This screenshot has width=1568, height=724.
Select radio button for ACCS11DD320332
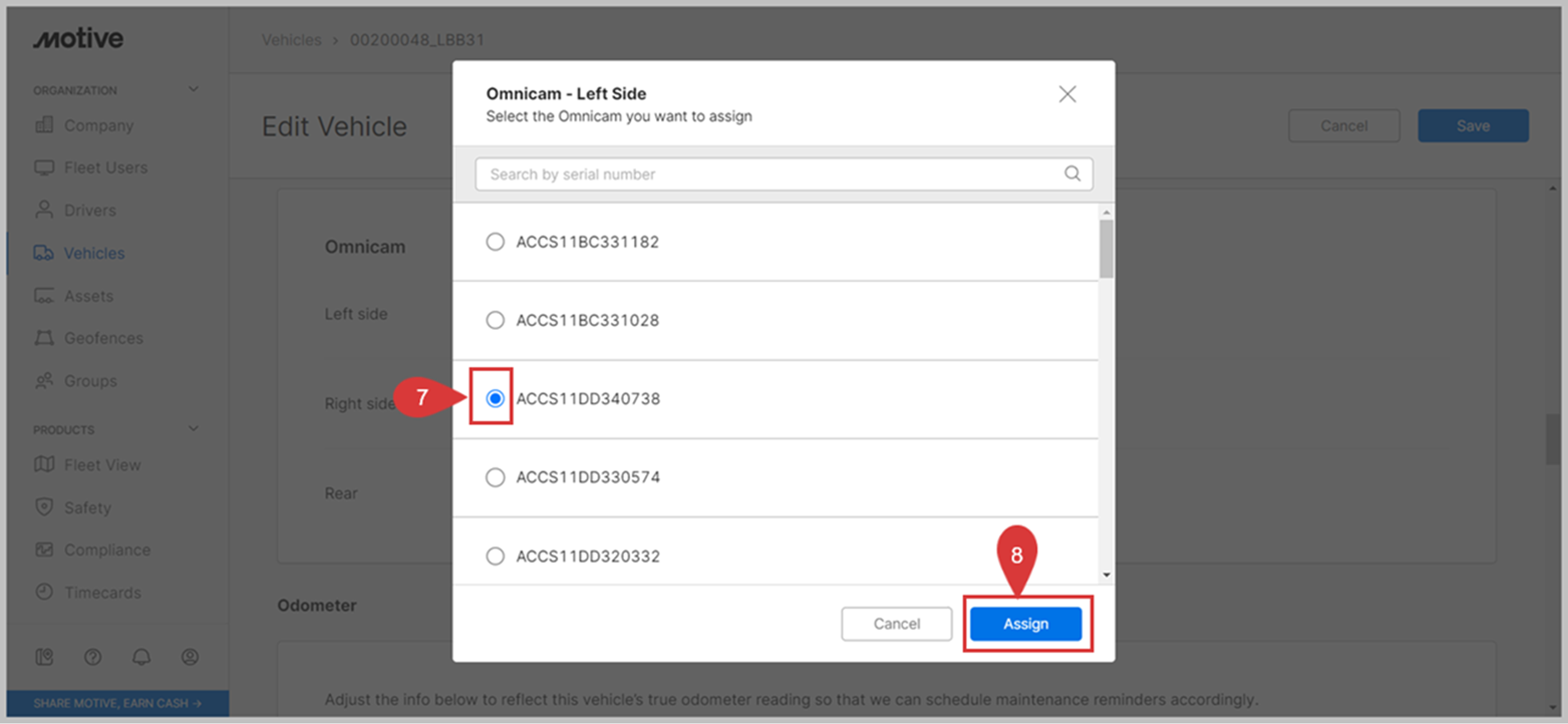[x=495, y=556]
